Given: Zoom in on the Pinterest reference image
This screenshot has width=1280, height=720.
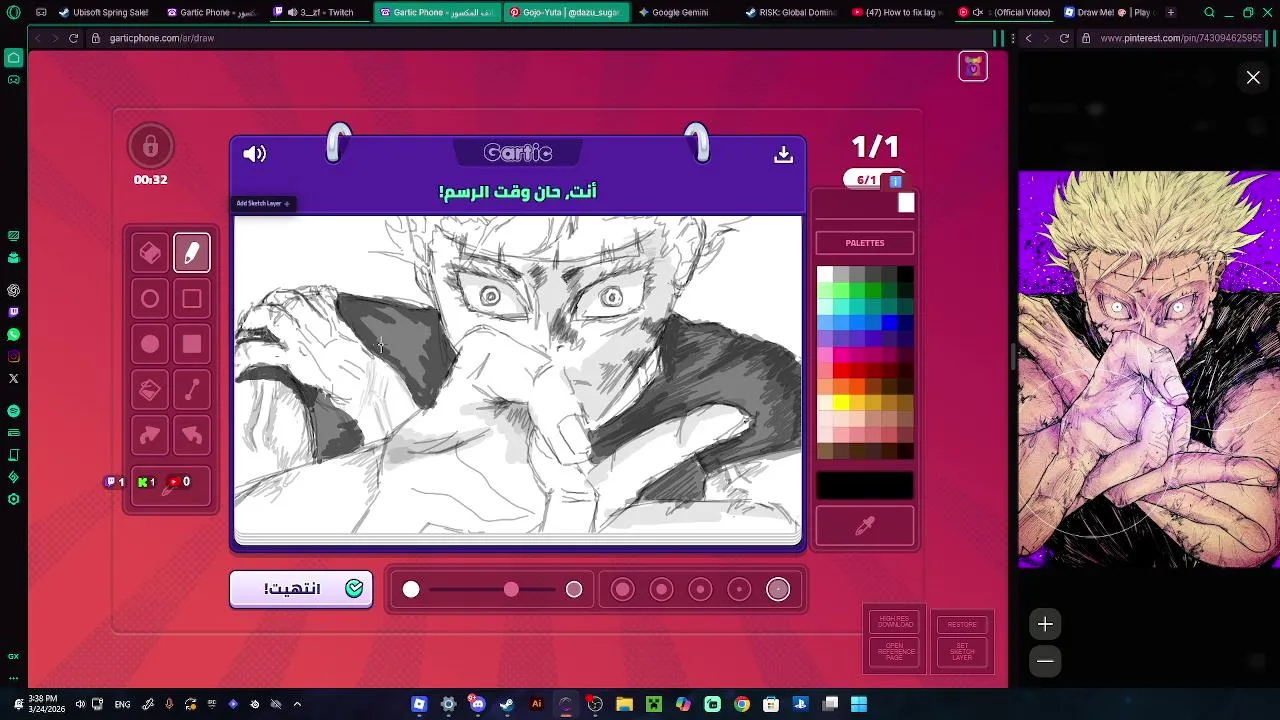Looking at the screenshot, I should (x=1045, y=624).
